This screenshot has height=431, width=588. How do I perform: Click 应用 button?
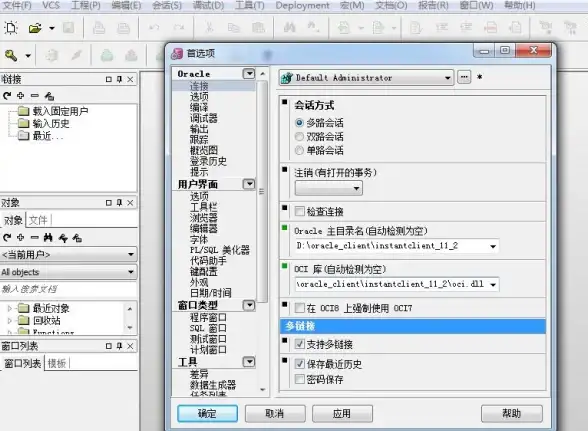pos(342,413)
